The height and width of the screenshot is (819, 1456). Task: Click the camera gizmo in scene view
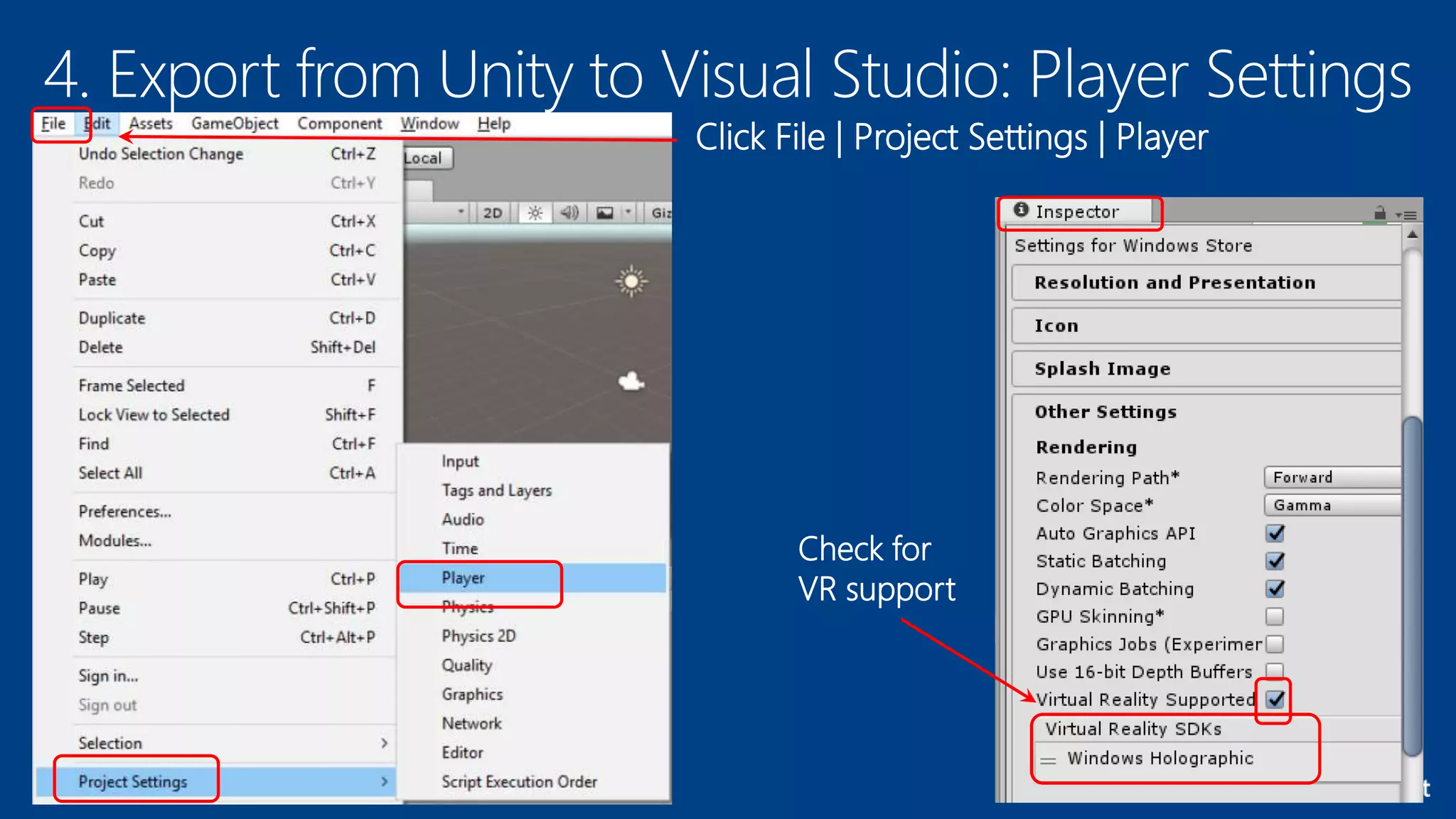(x=631, y=382)
